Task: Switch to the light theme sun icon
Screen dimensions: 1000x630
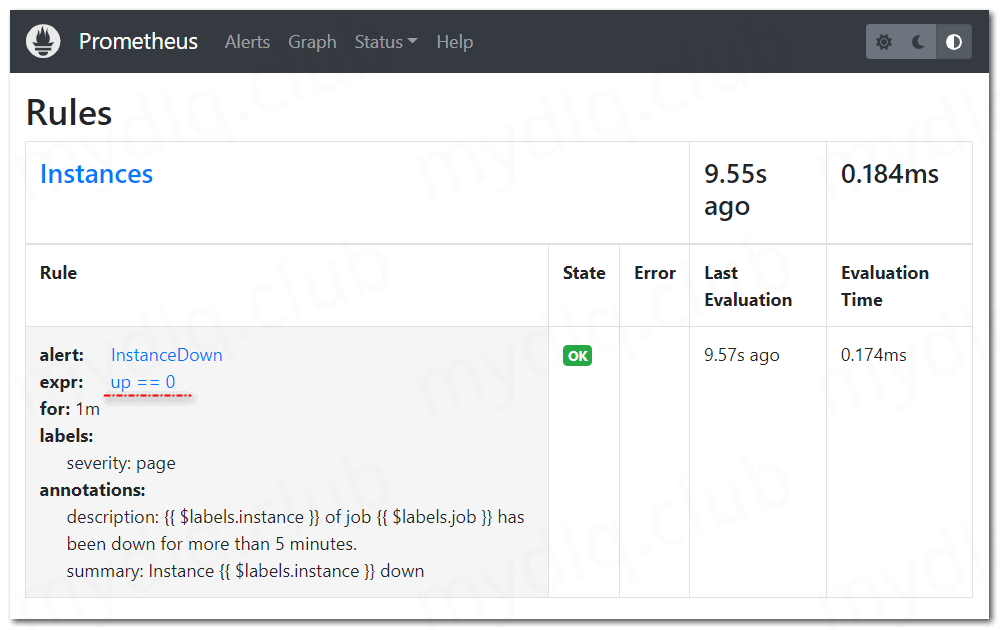Action: click(884, 42)
